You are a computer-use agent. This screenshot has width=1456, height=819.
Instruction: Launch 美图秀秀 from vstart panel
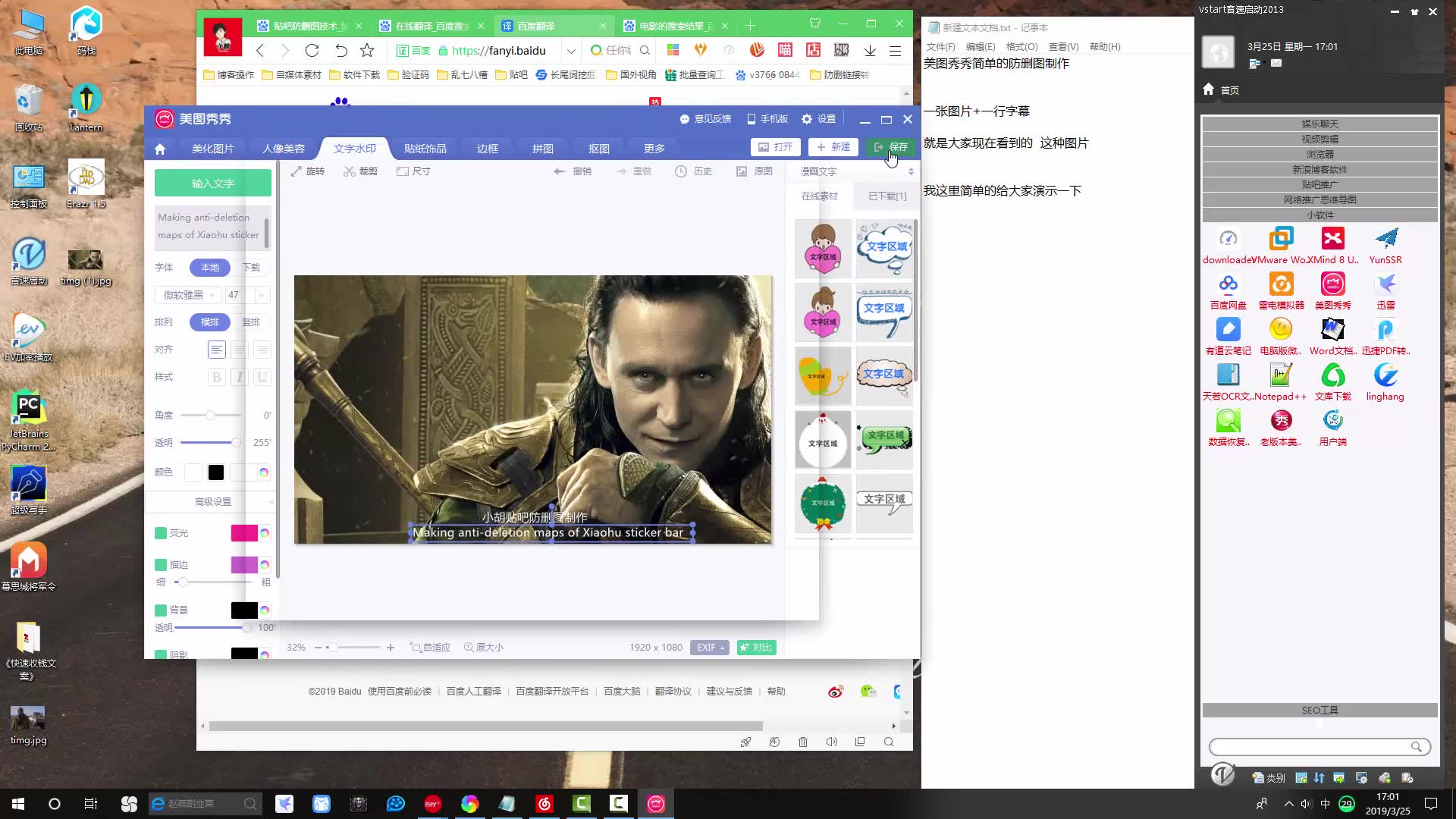pyautogui.click(x=1332, y=290)
